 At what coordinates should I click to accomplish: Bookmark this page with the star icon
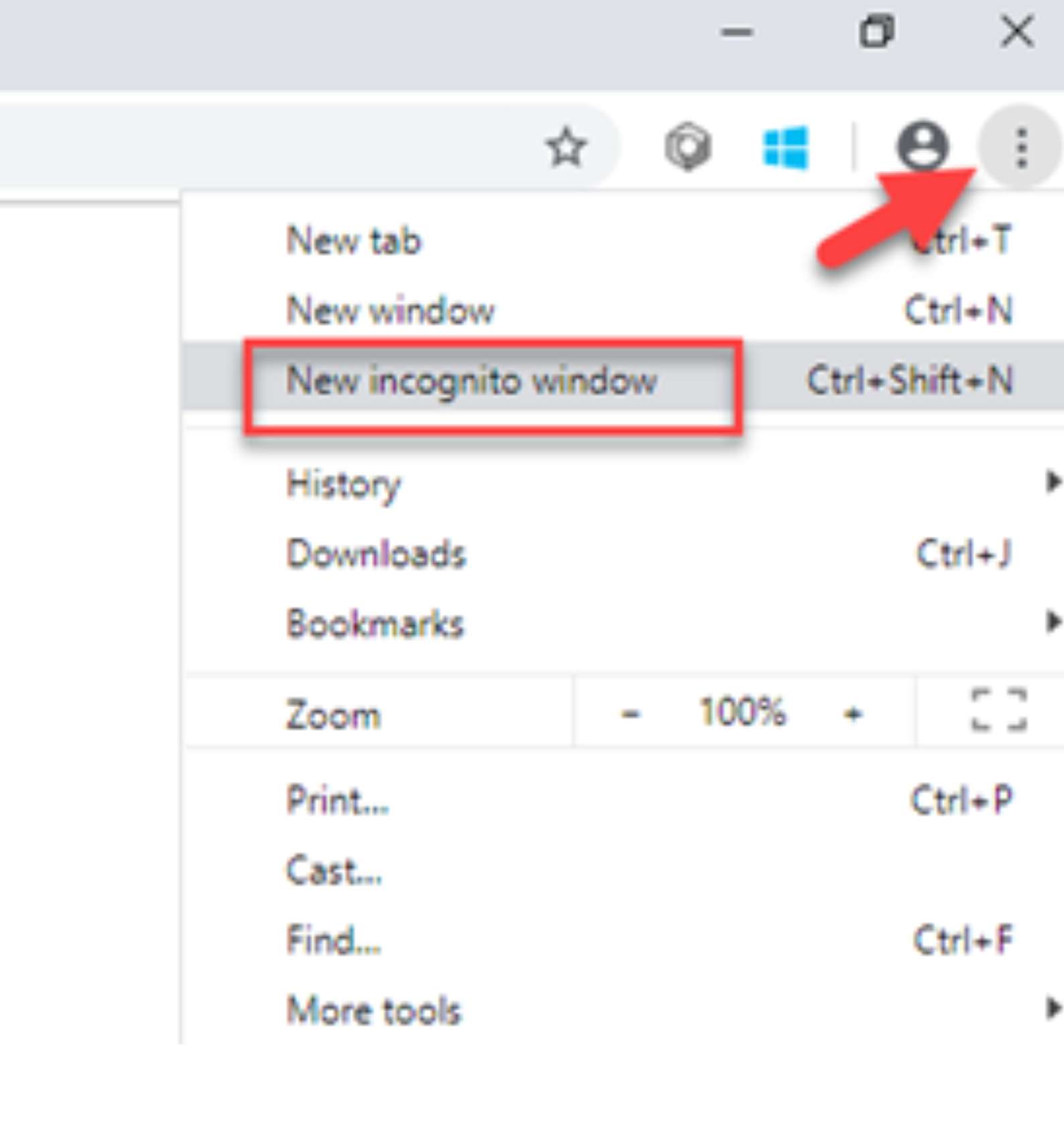coord(567,147)
